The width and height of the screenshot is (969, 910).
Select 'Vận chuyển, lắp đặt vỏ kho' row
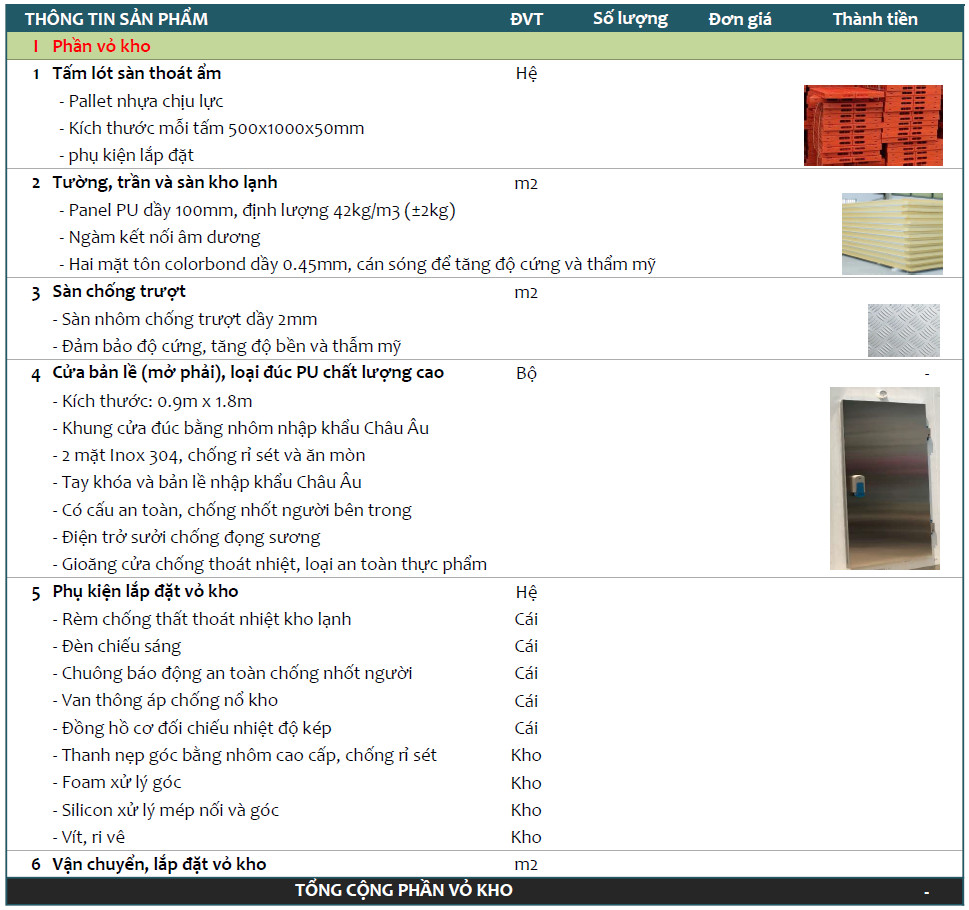point(160,864)
